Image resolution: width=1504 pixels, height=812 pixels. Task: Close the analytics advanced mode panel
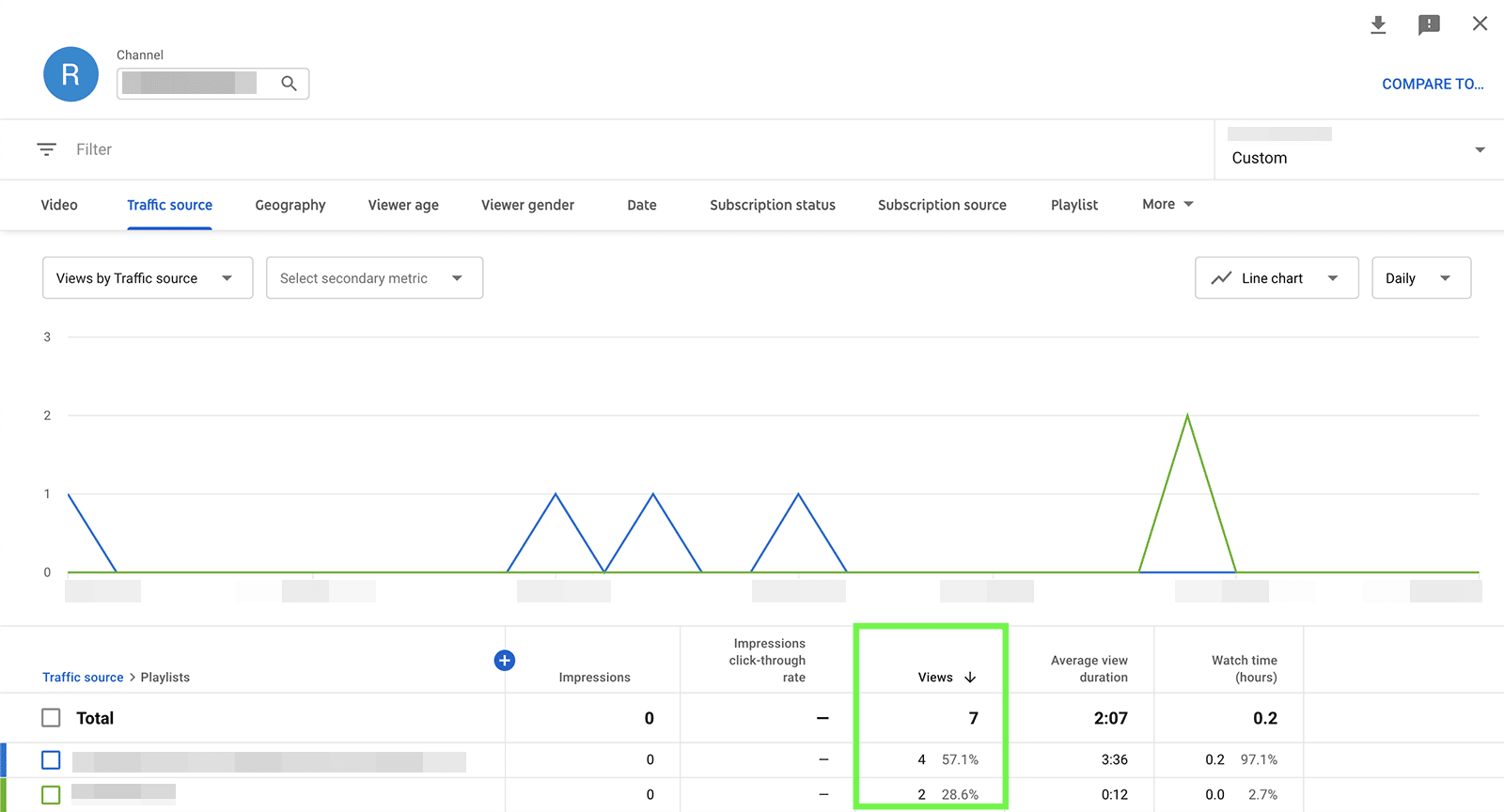(x=1480, y=23)
